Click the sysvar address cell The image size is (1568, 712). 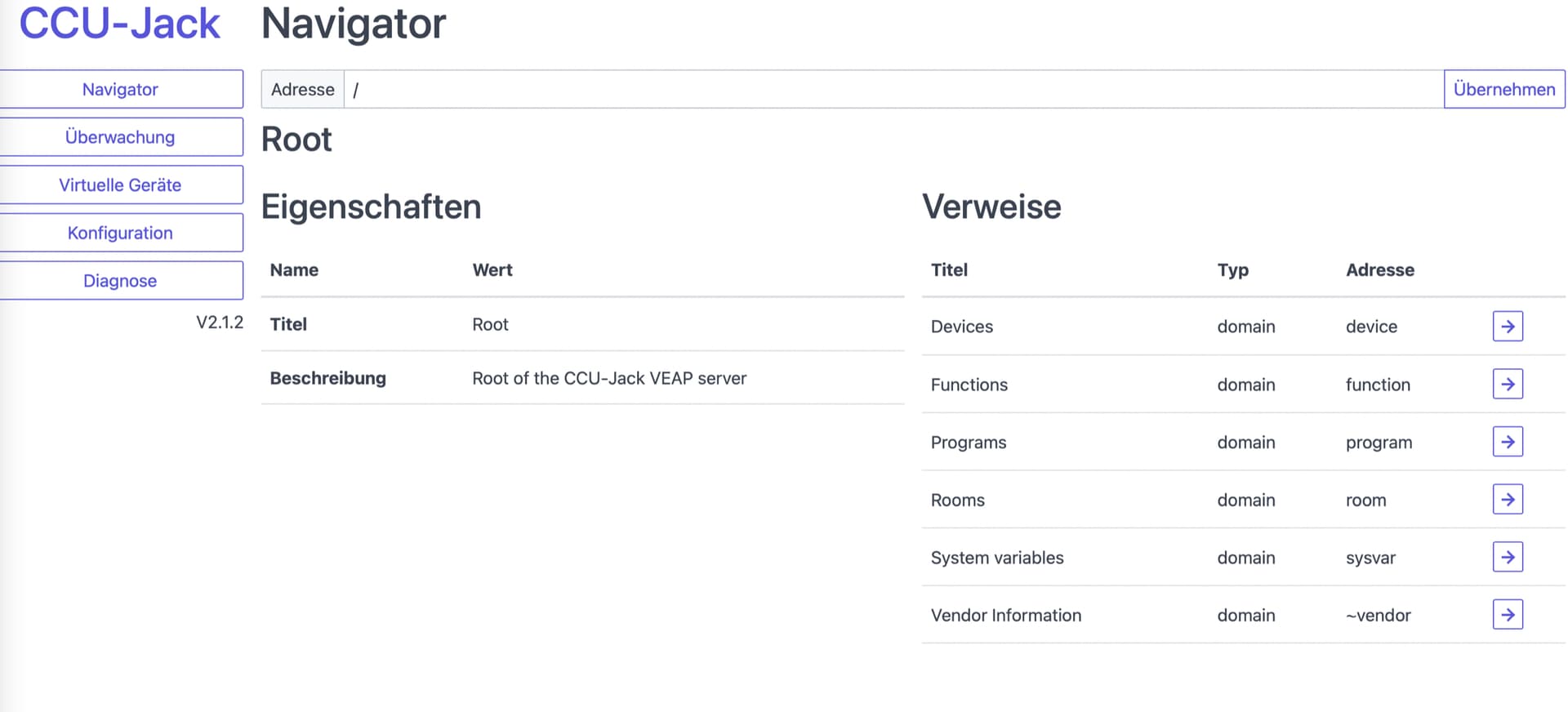click(x=1370, y=558)
